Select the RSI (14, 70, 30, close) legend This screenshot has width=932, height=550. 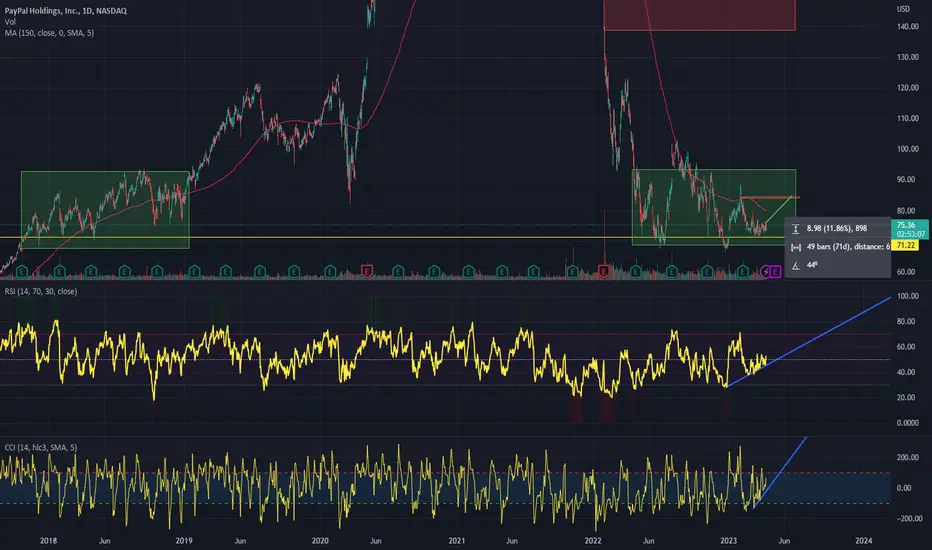[40, 291]
